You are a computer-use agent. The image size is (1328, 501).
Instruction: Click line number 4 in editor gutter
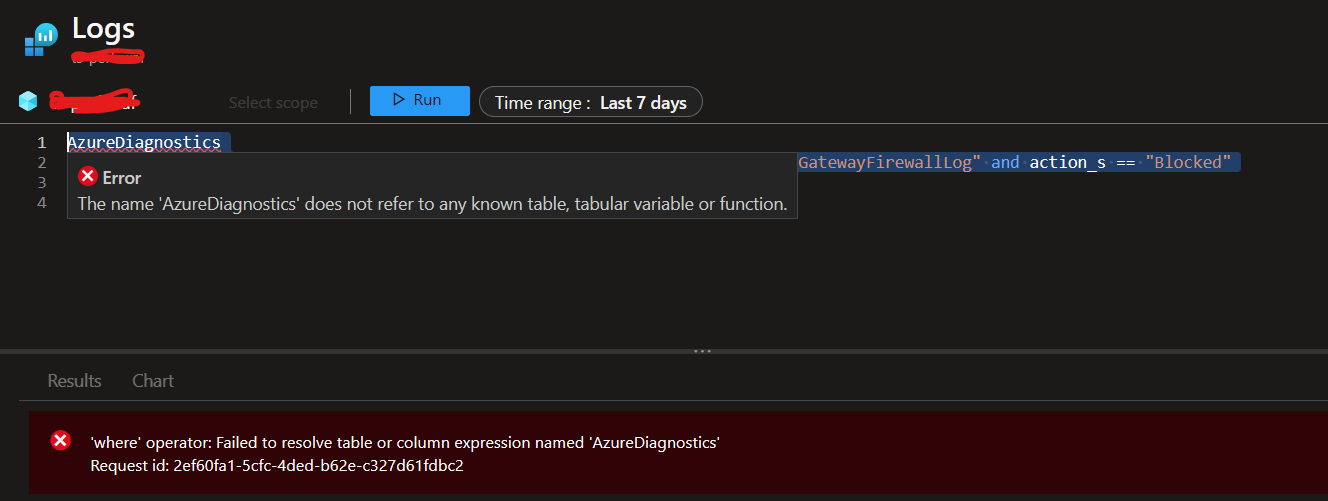tap(41, 203)
